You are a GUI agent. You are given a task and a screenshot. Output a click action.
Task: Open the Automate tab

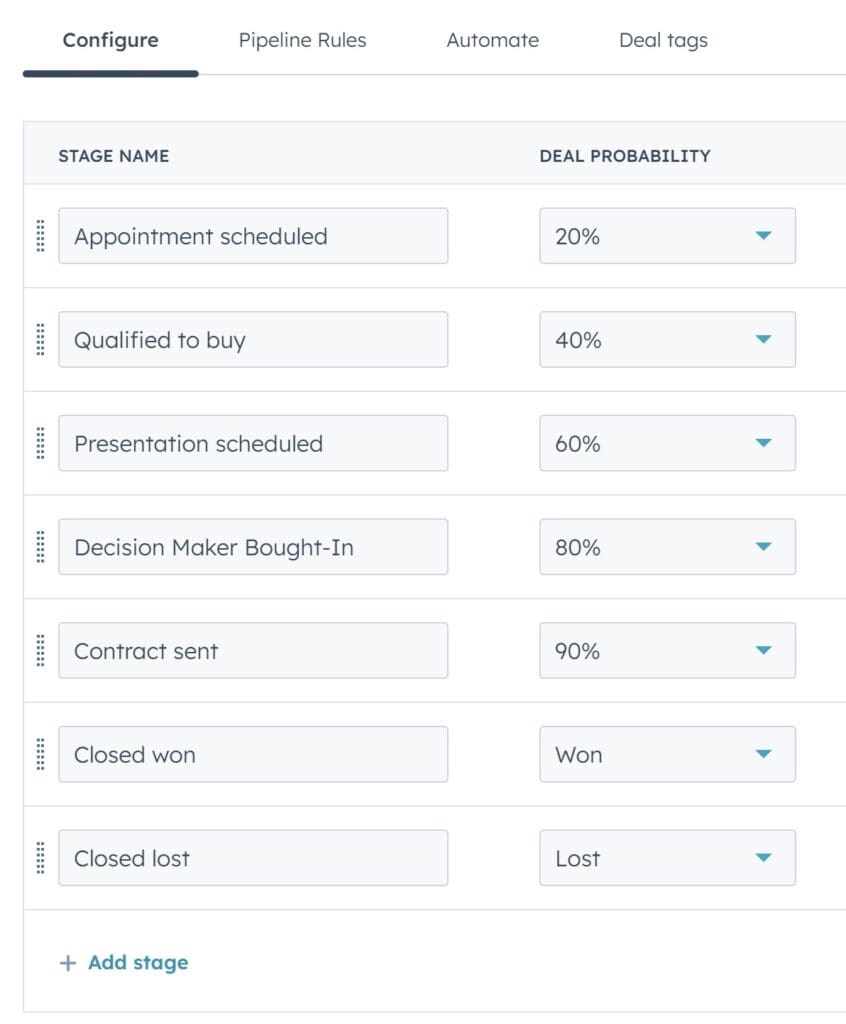click(x=492, y=40)
